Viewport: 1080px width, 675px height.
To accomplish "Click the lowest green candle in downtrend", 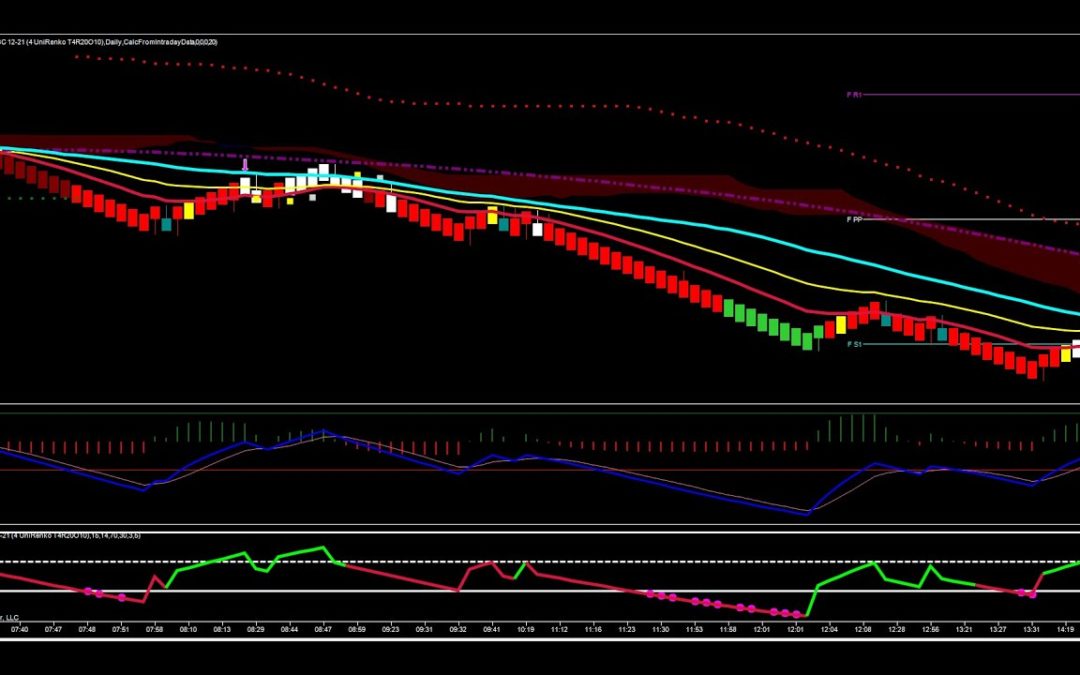I will [806, 340].
